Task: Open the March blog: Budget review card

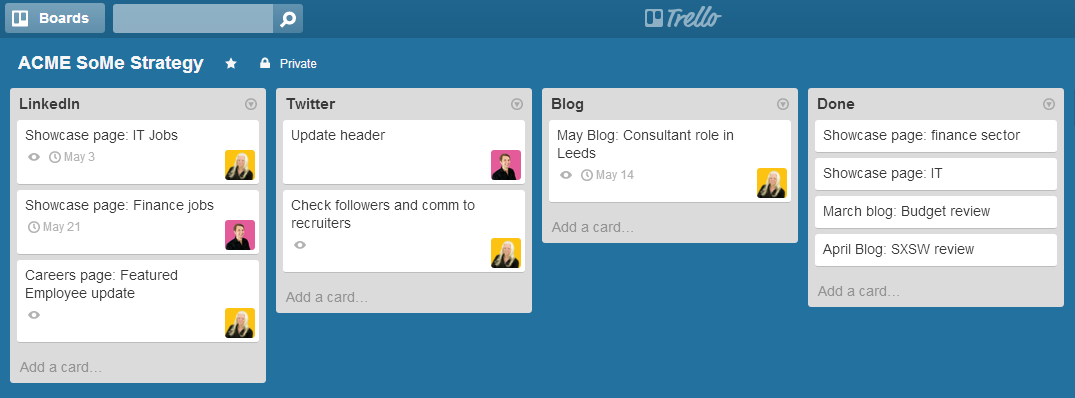Action: click(936, 212)
